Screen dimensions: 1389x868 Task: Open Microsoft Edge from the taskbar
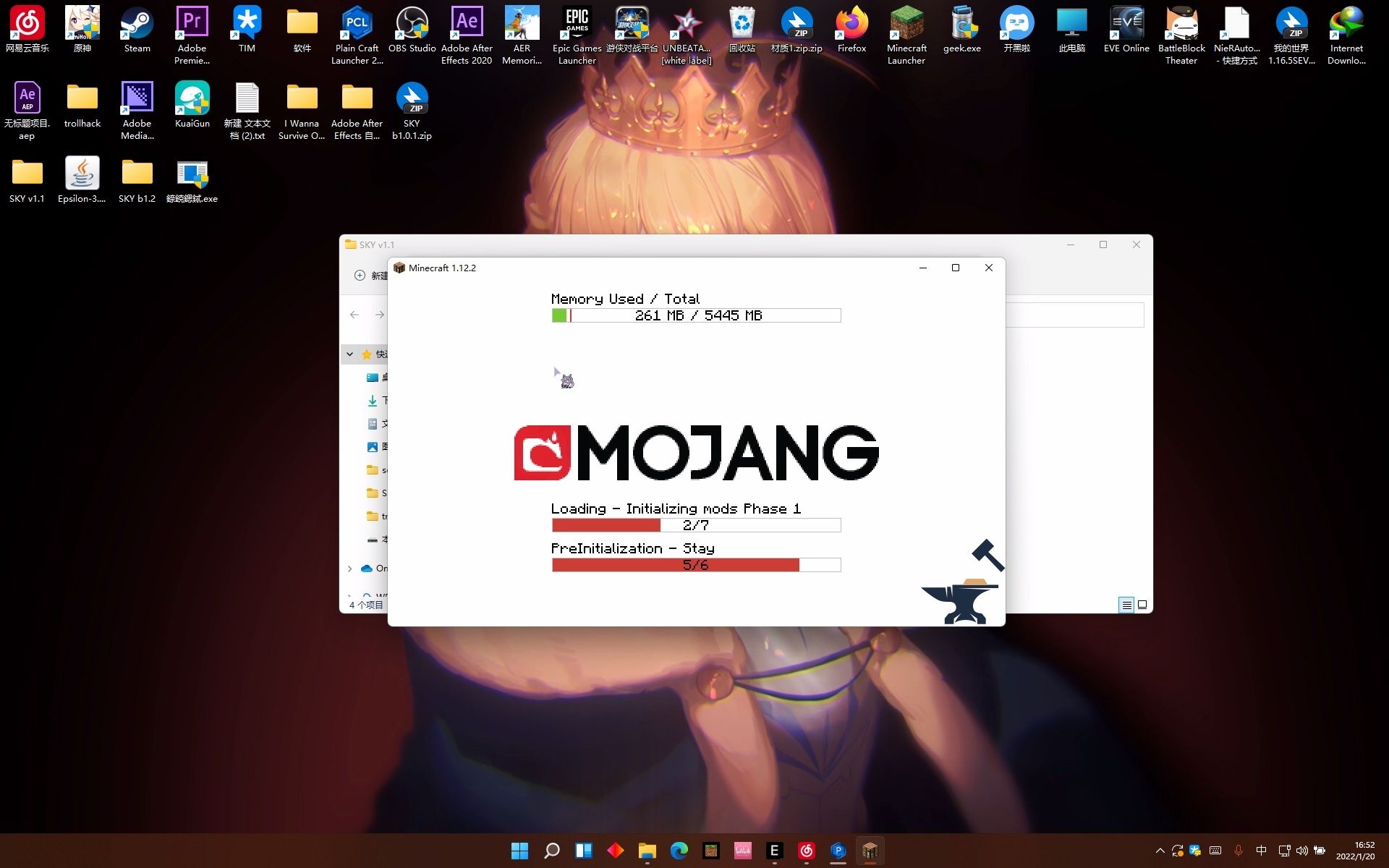(679, 851)
